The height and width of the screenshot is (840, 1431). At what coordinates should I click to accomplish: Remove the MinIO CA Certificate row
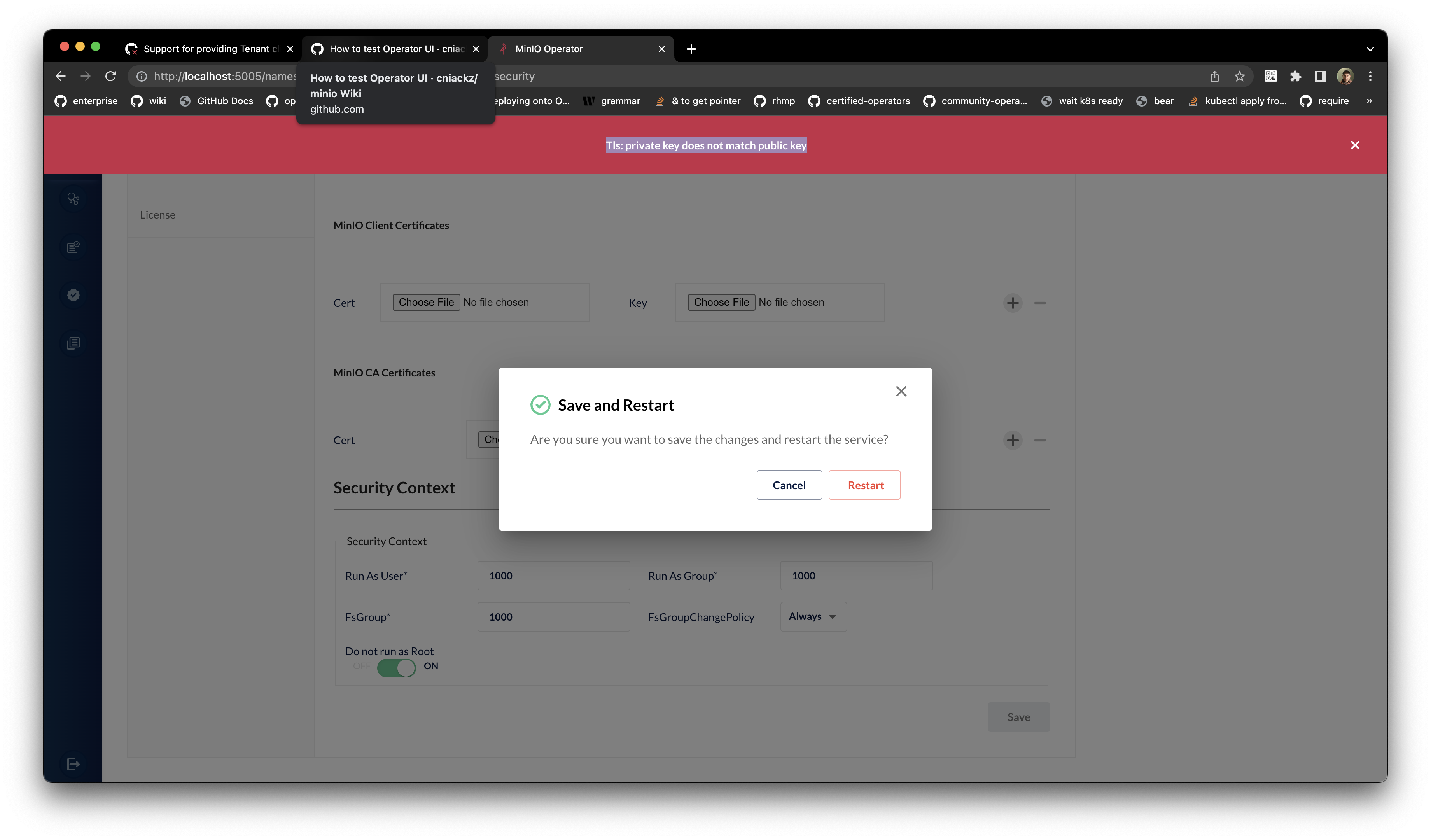coord(1040,440)
